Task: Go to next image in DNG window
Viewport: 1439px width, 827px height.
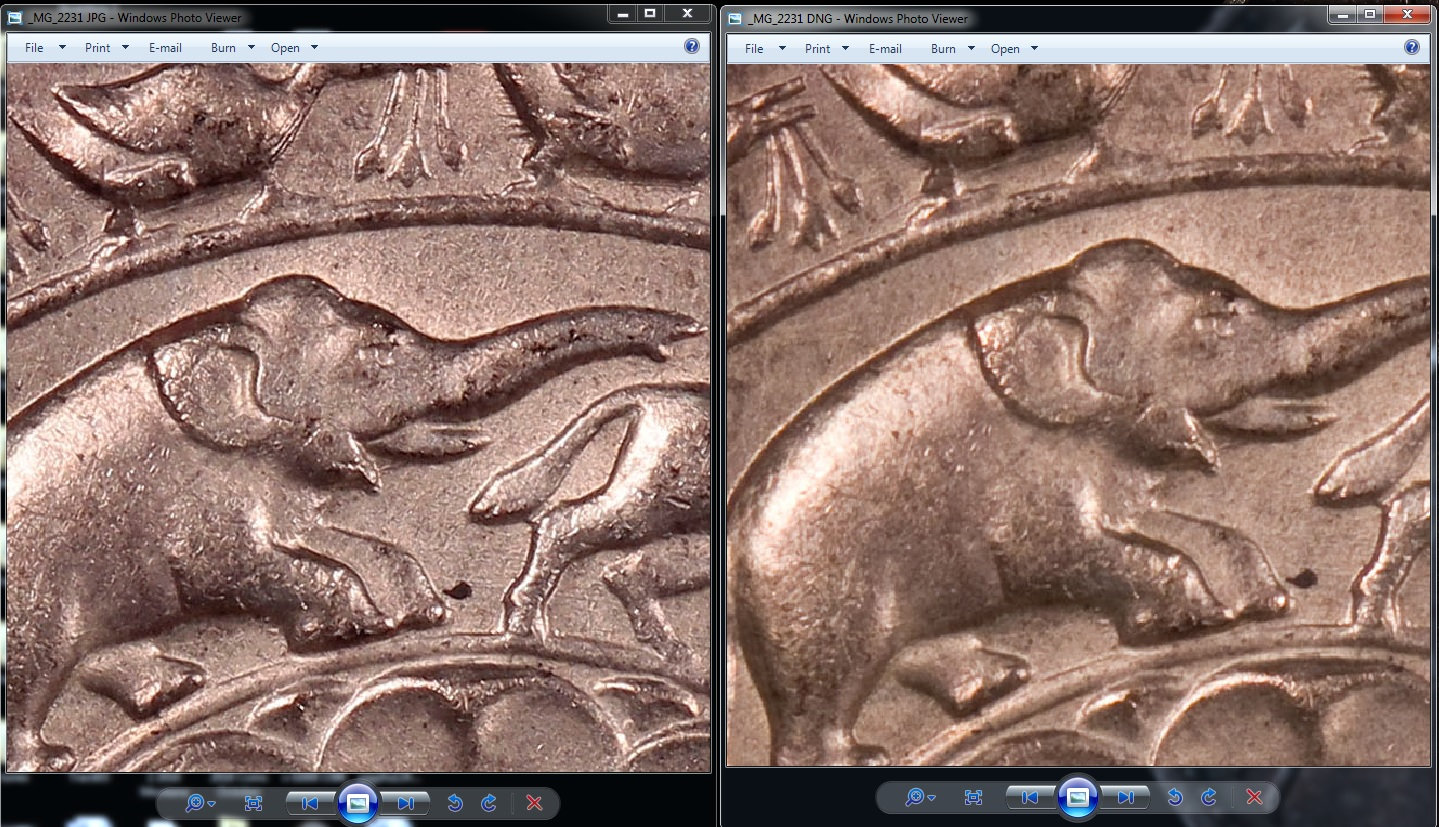Action: (1126, 797)
